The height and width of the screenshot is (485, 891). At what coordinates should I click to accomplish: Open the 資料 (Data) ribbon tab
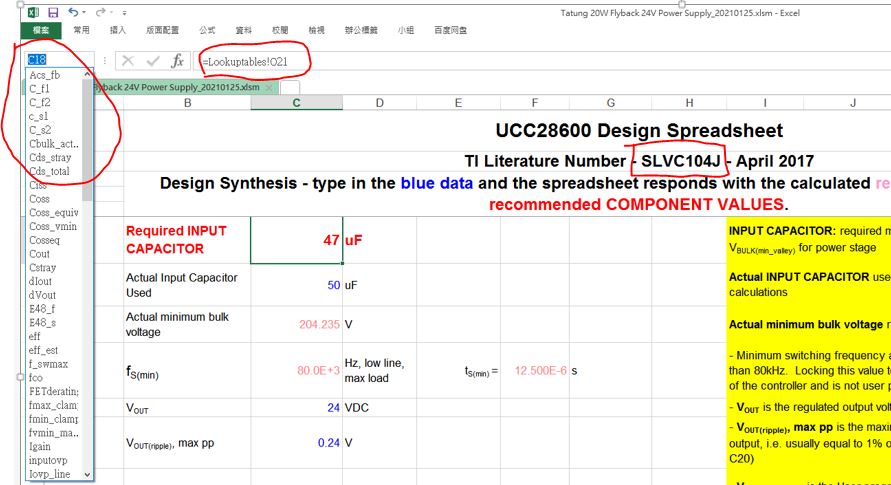click(244, 30)
